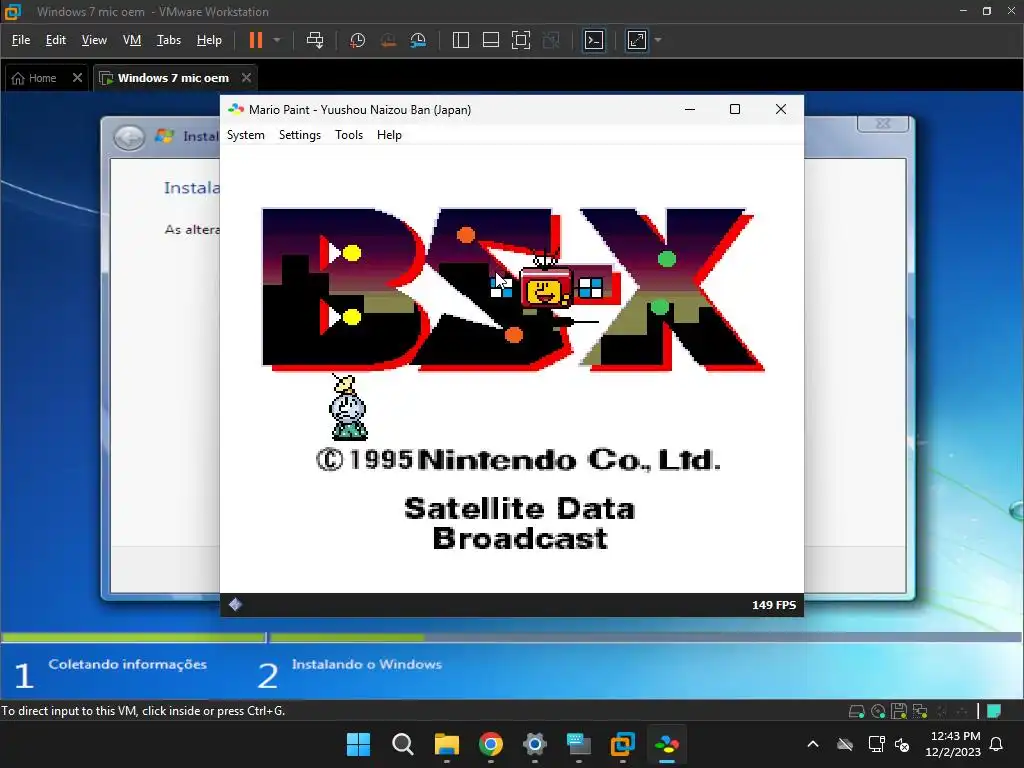
Task: Open the emulator Help menu
Action: pyautogui.click(x=389, y=135)
